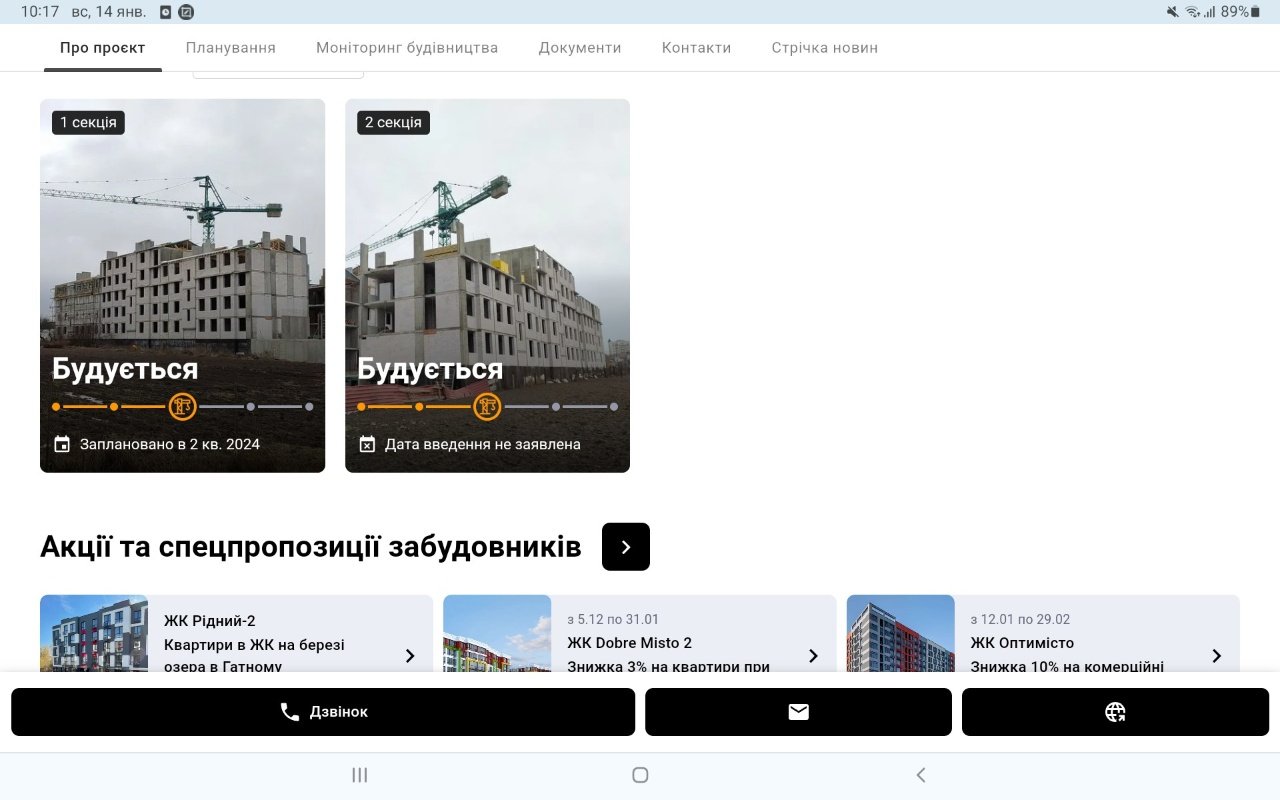Expand promotions with the black arrow button
This screenshot has height=800, width=1280.
[x=626, y=547]
